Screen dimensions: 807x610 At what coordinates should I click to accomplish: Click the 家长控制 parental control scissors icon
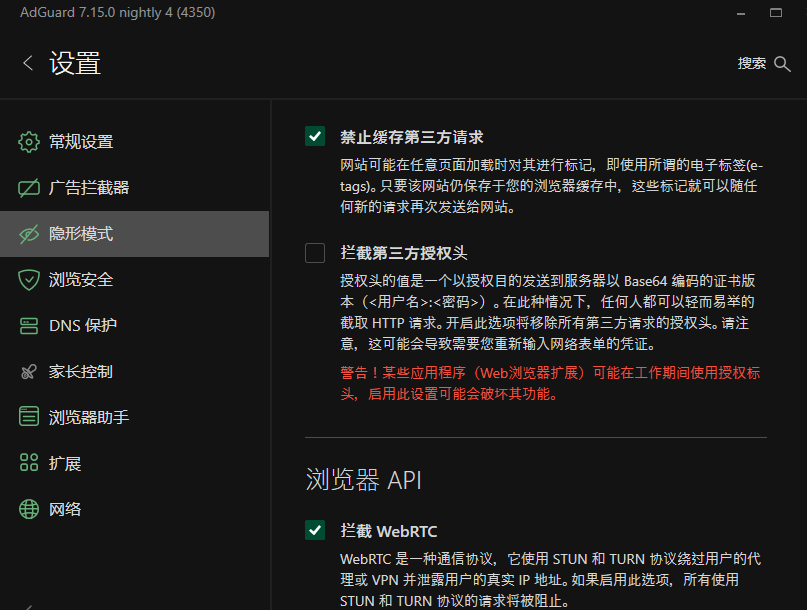[29, 371]
